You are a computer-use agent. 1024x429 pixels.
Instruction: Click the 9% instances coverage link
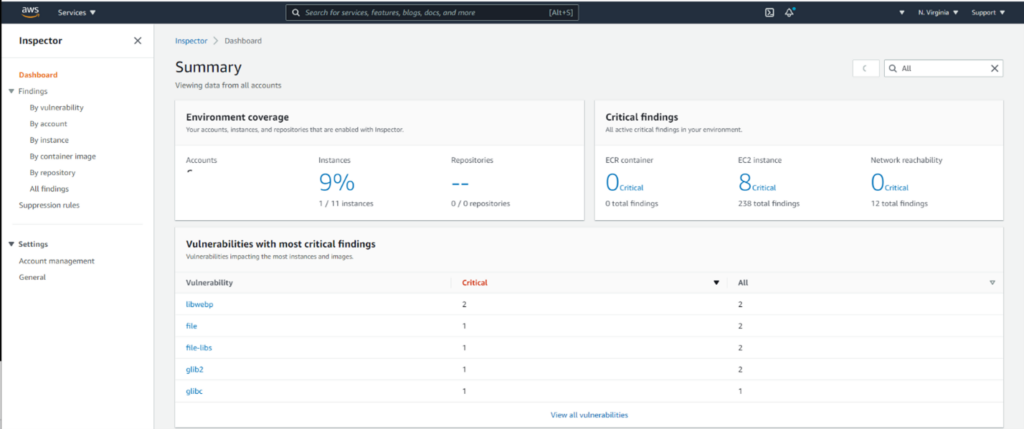pos(336,183)
